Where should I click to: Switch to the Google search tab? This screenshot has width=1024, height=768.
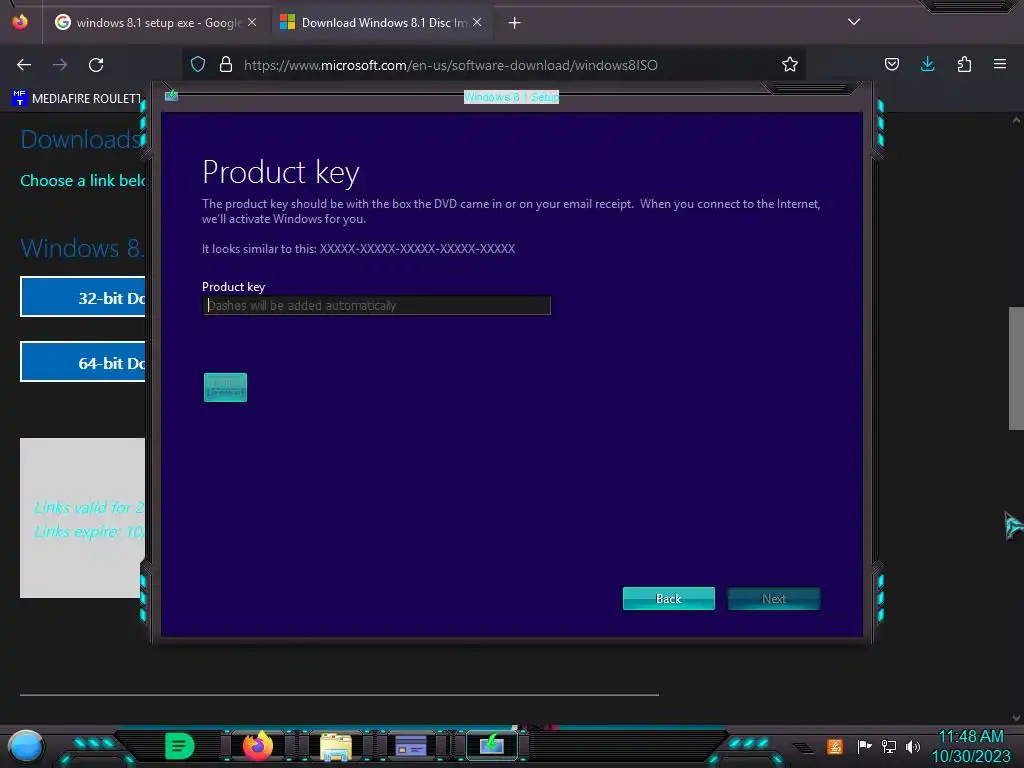[x=157, y=22]
